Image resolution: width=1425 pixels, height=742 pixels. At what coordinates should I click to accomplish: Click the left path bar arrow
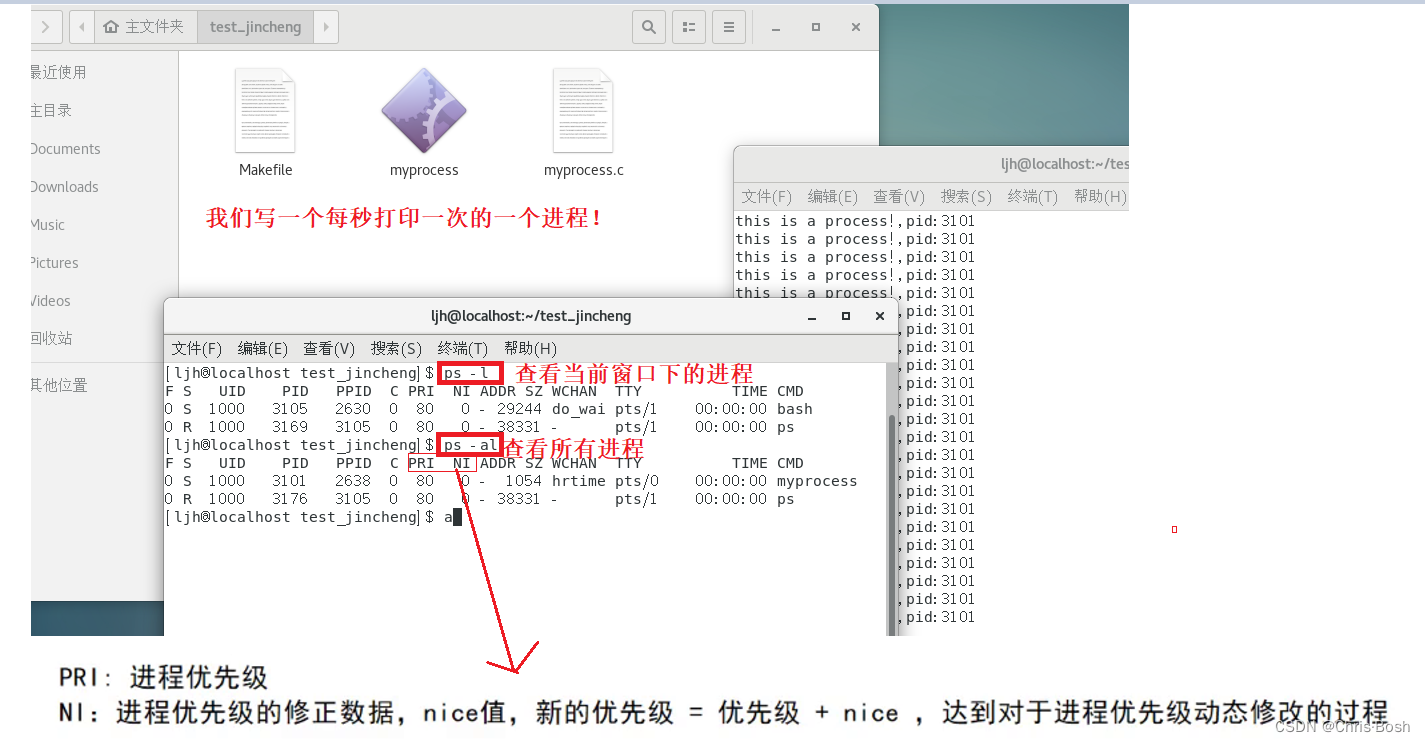pos(82,27)
